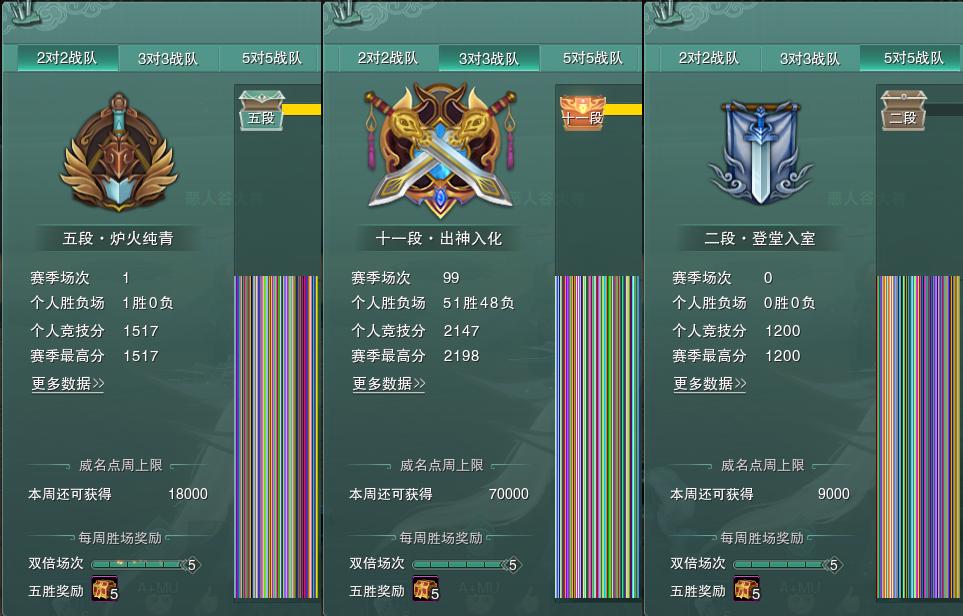
Task: Click the 二段 treasure chest icon
Action: click(903, 110)
